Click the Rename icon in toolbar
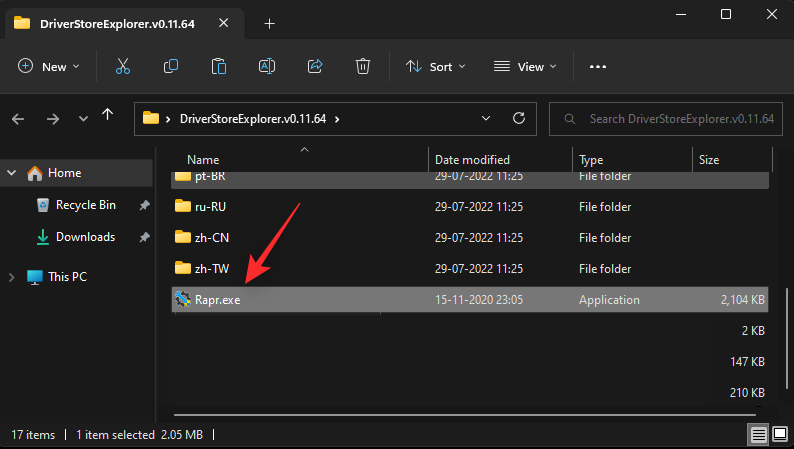The image size is (794, 449). [267, 67]
